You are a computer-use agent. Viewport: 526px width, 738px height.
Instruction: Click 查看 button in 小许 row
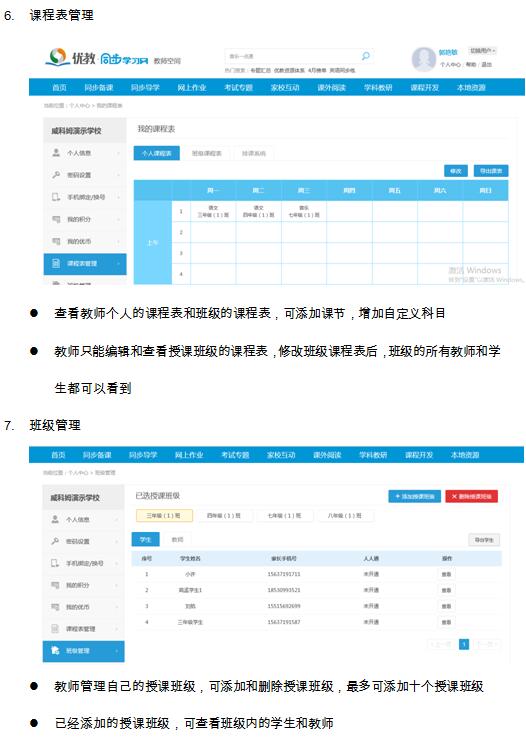click(x=446, y=574)
